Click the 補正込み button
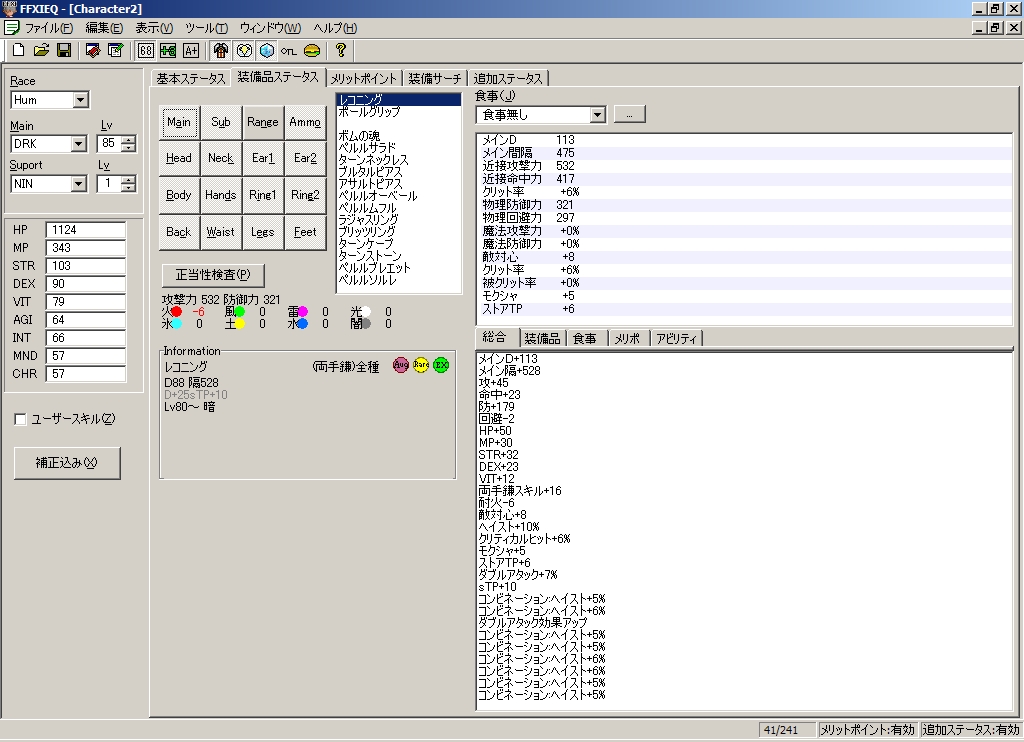 (x=67, y=463)
